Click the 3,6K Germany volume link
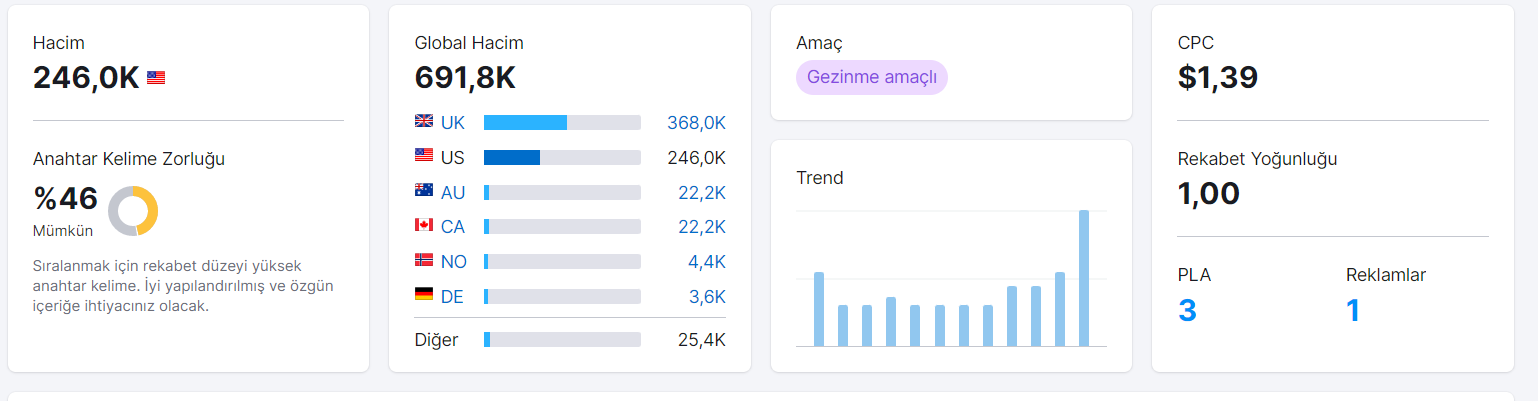This screenshot has height=401, width=1538. (707, 297)
